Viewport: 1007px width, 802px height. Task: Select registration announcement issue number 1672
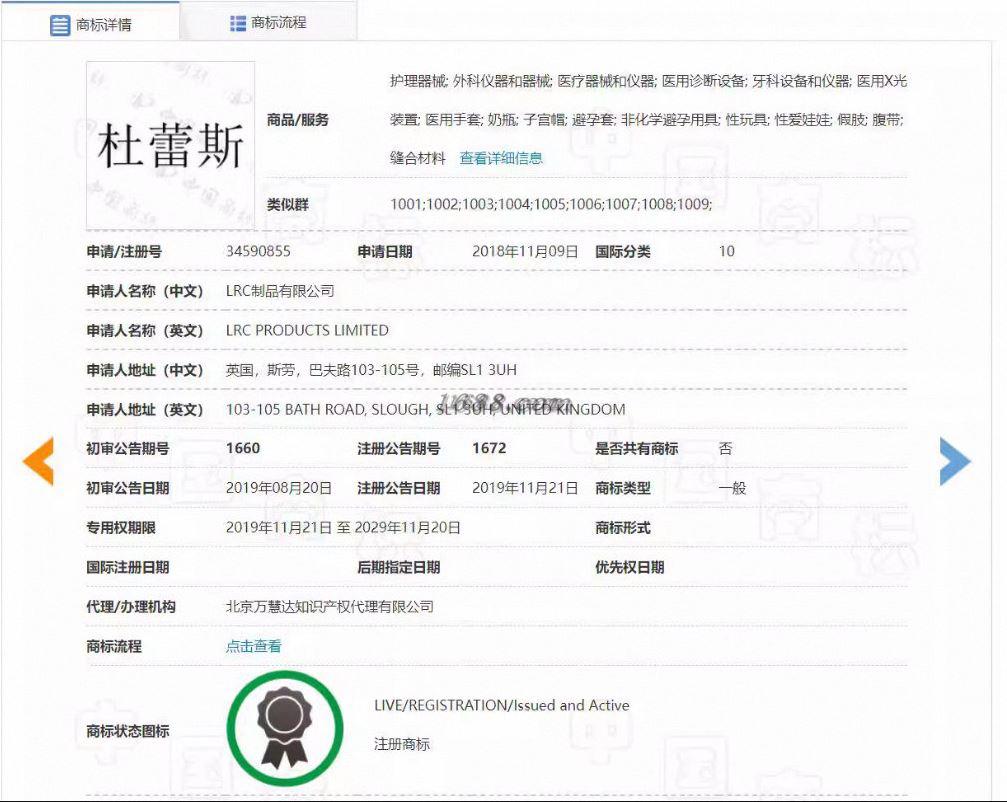[489, 448]
